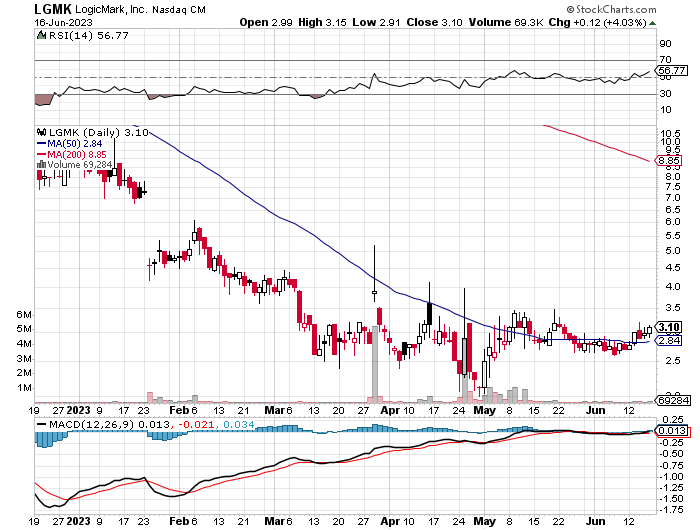The width and height of the screenshot is (700, 530).
Task: Click the MA(200) 8.85 legend entry
Action: (72, 154)
